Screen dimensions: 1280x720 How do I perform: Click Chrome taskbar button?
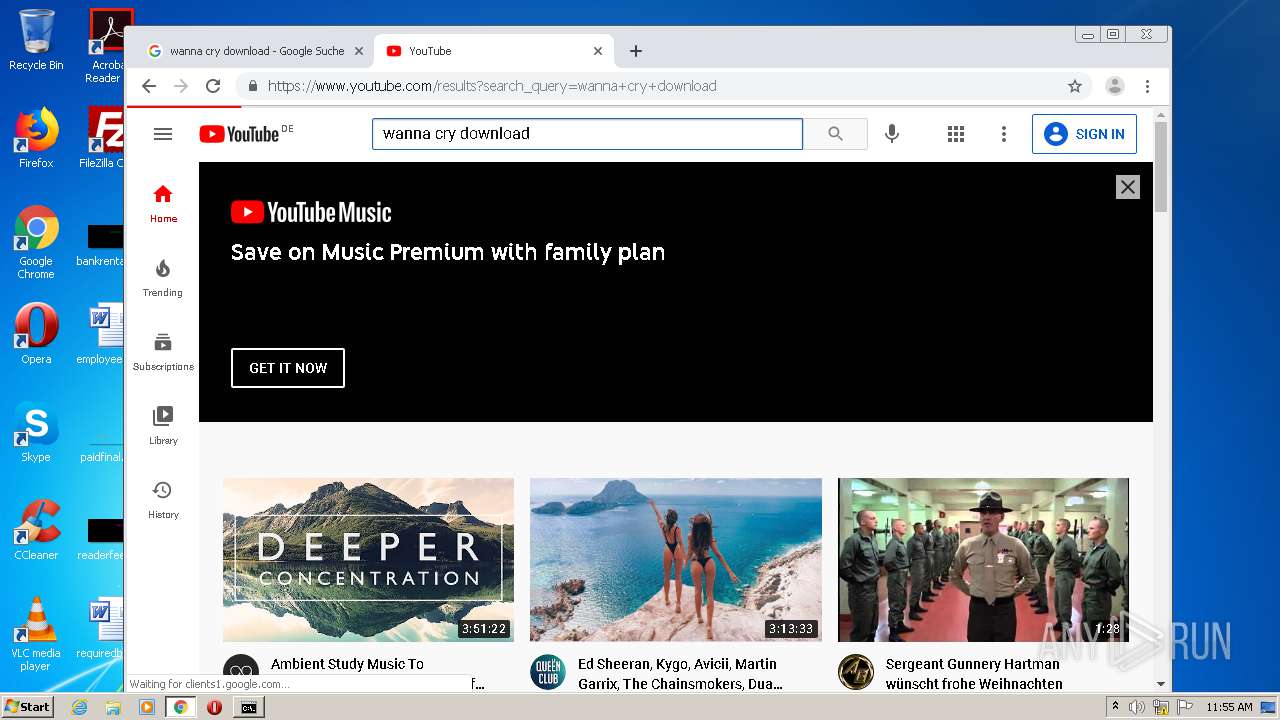pos(181,707)
